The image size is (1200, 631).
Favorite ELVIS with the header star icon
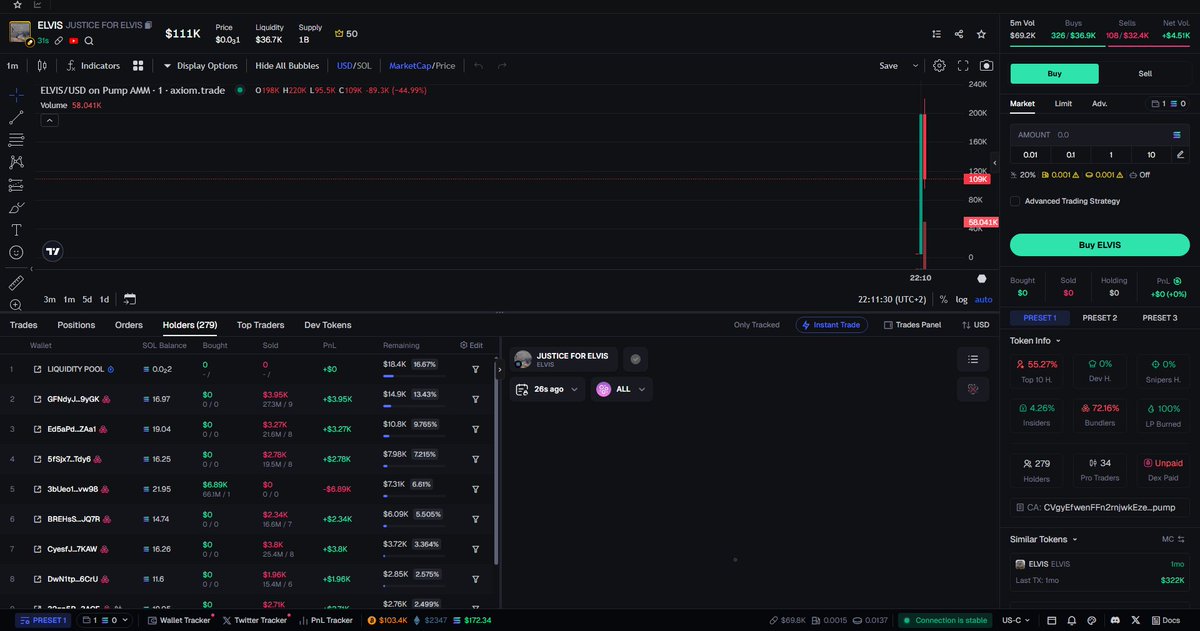pyautogui.click(x=982, y=34)
